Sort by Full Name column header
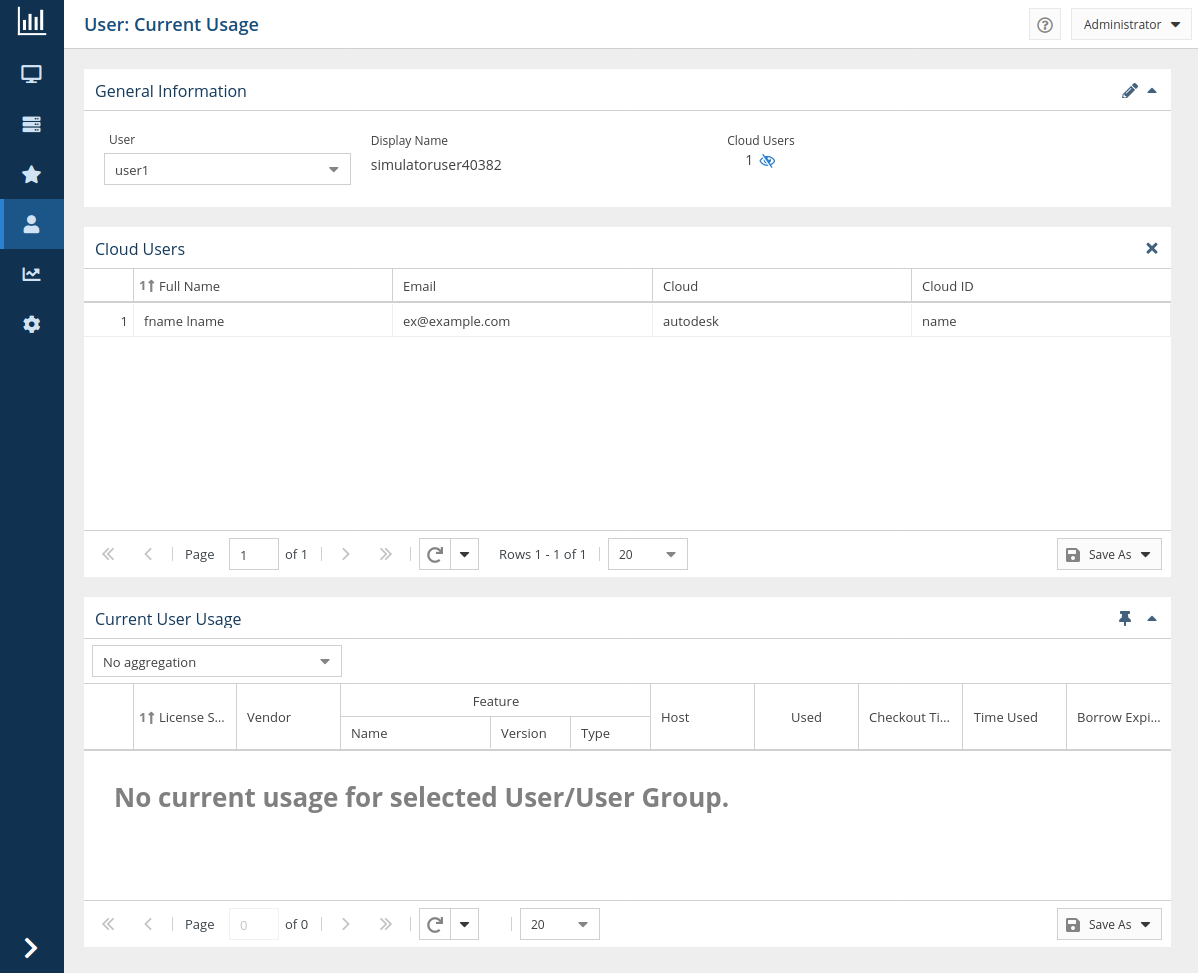 [263, 286]
